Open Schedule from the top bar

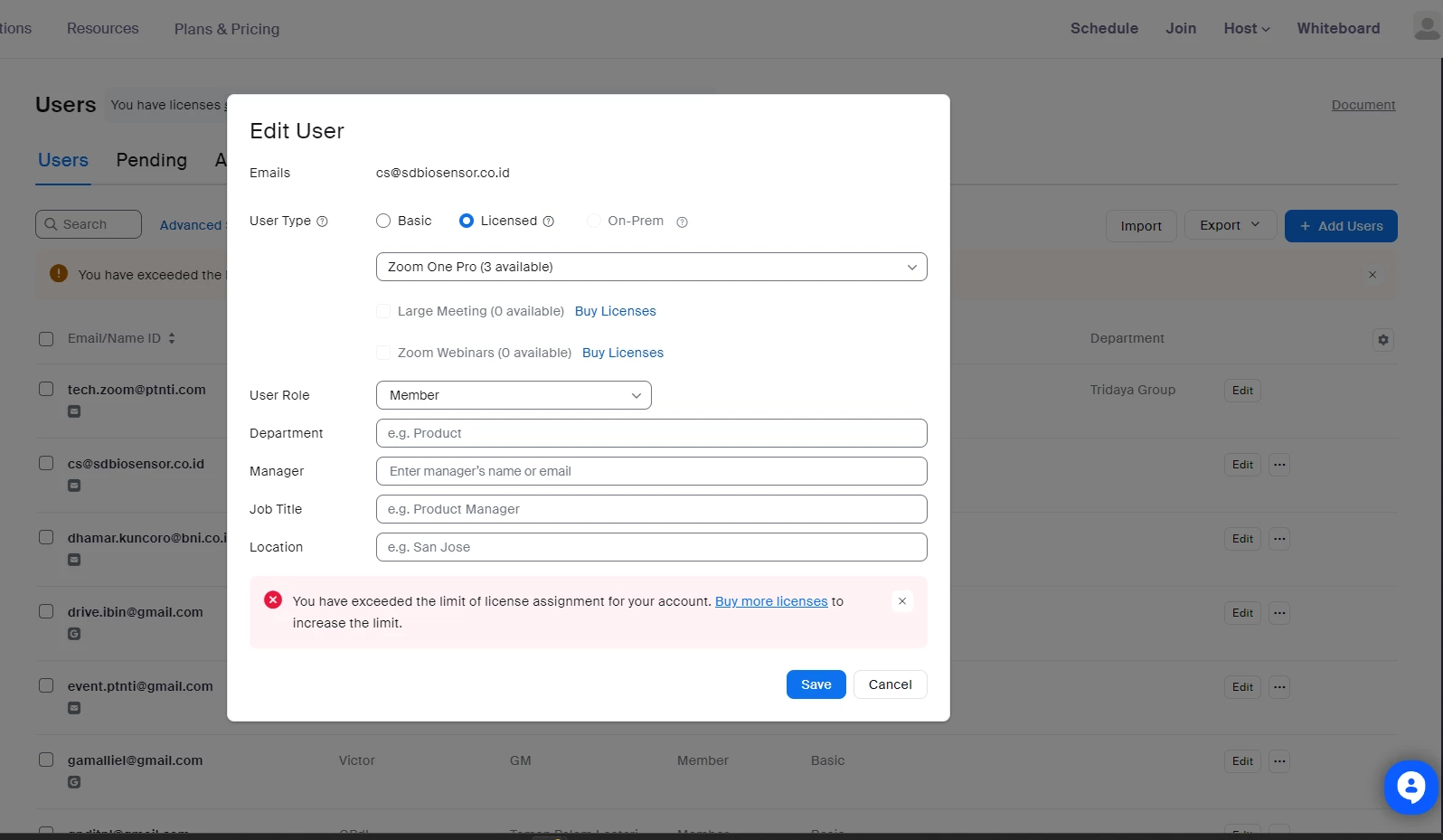point(1104,28)
